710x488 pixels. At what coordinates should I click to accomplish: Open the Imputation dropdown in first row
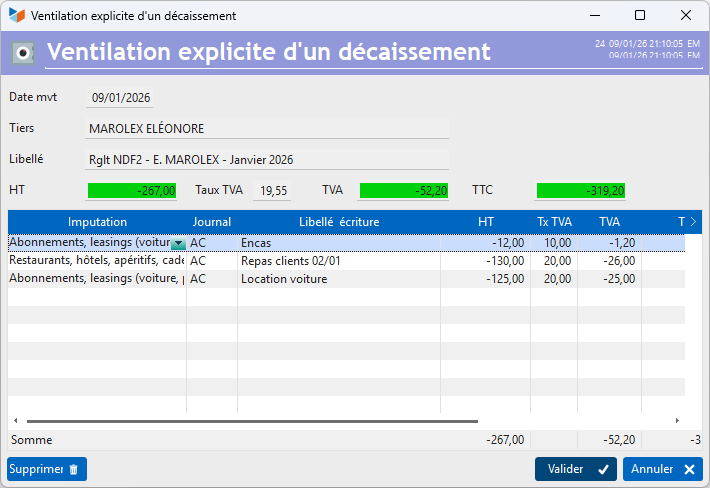click(x=178, y=243)
